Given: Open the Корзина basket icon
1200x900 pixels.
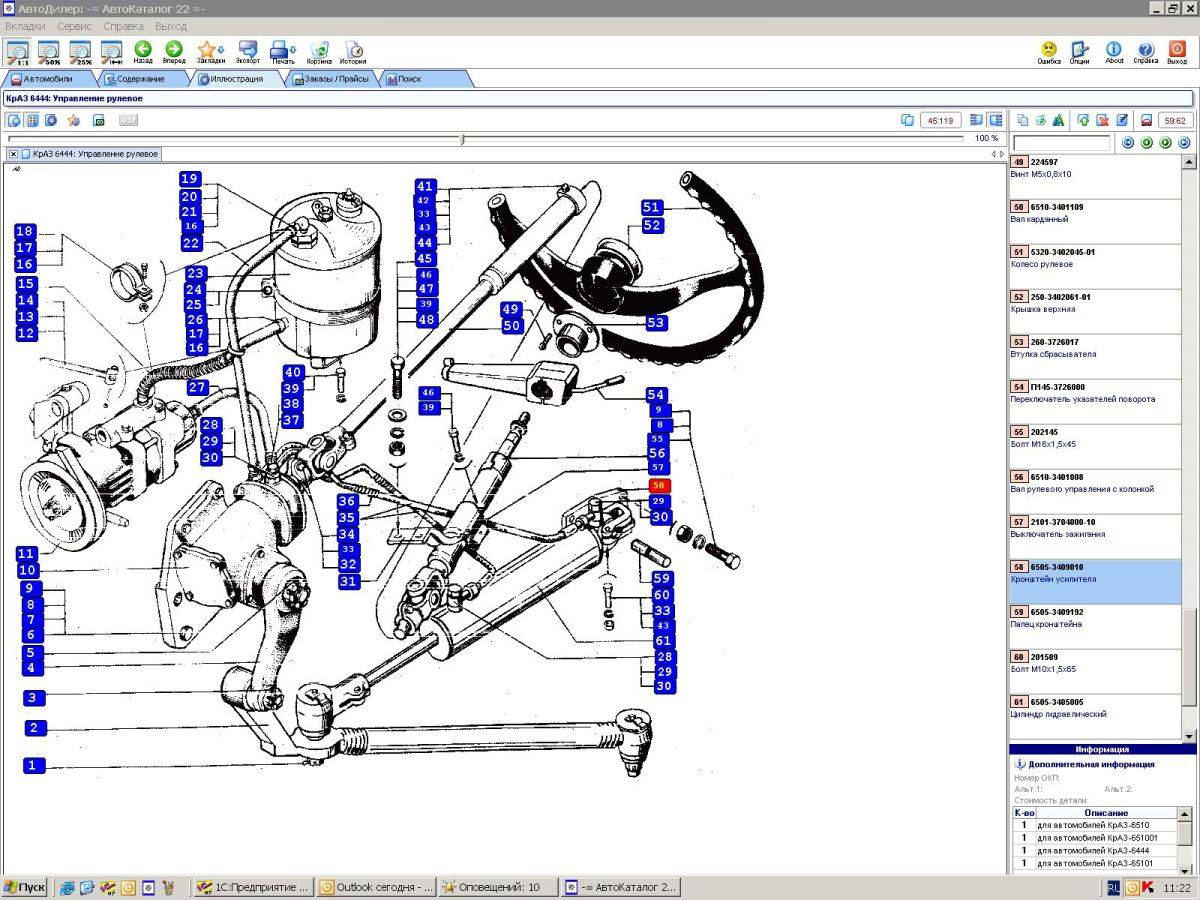Looking at the screenshot, I should tap(319, 52).
